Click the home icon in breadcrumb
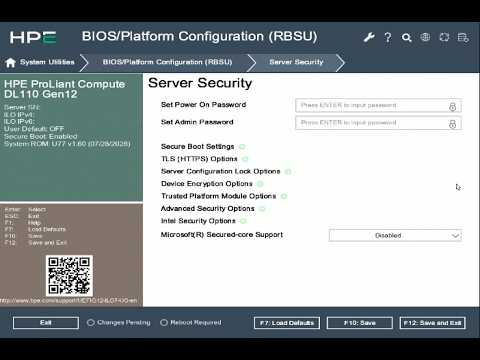This screenshot has height=360, width=480. pyautogui.click(x=10, y=62)
